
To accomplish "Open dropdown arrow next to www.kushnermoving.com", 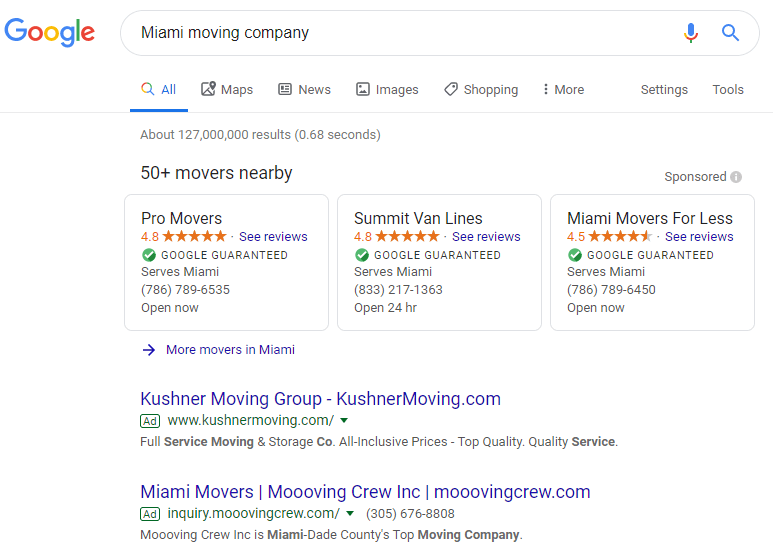I will (344, 420).
